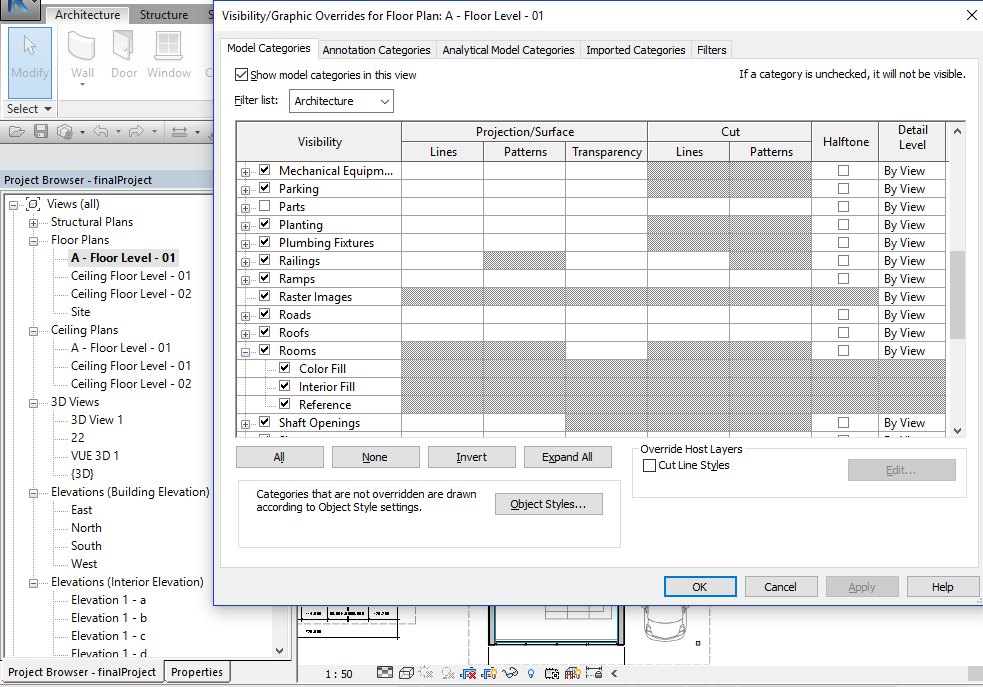Click the Save disk icon
The height and width of the screenshot is (687, 983).
coord(41,132)
